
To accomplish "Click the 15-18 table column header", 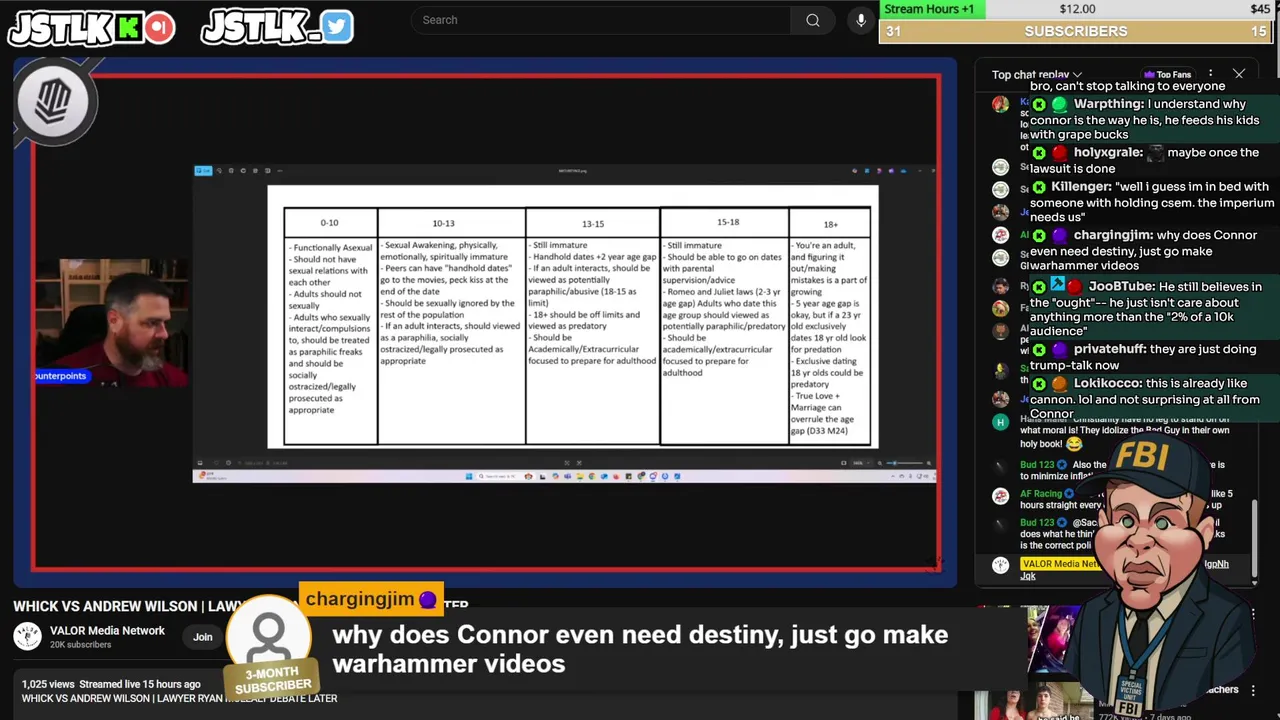I will coord(727,222).
